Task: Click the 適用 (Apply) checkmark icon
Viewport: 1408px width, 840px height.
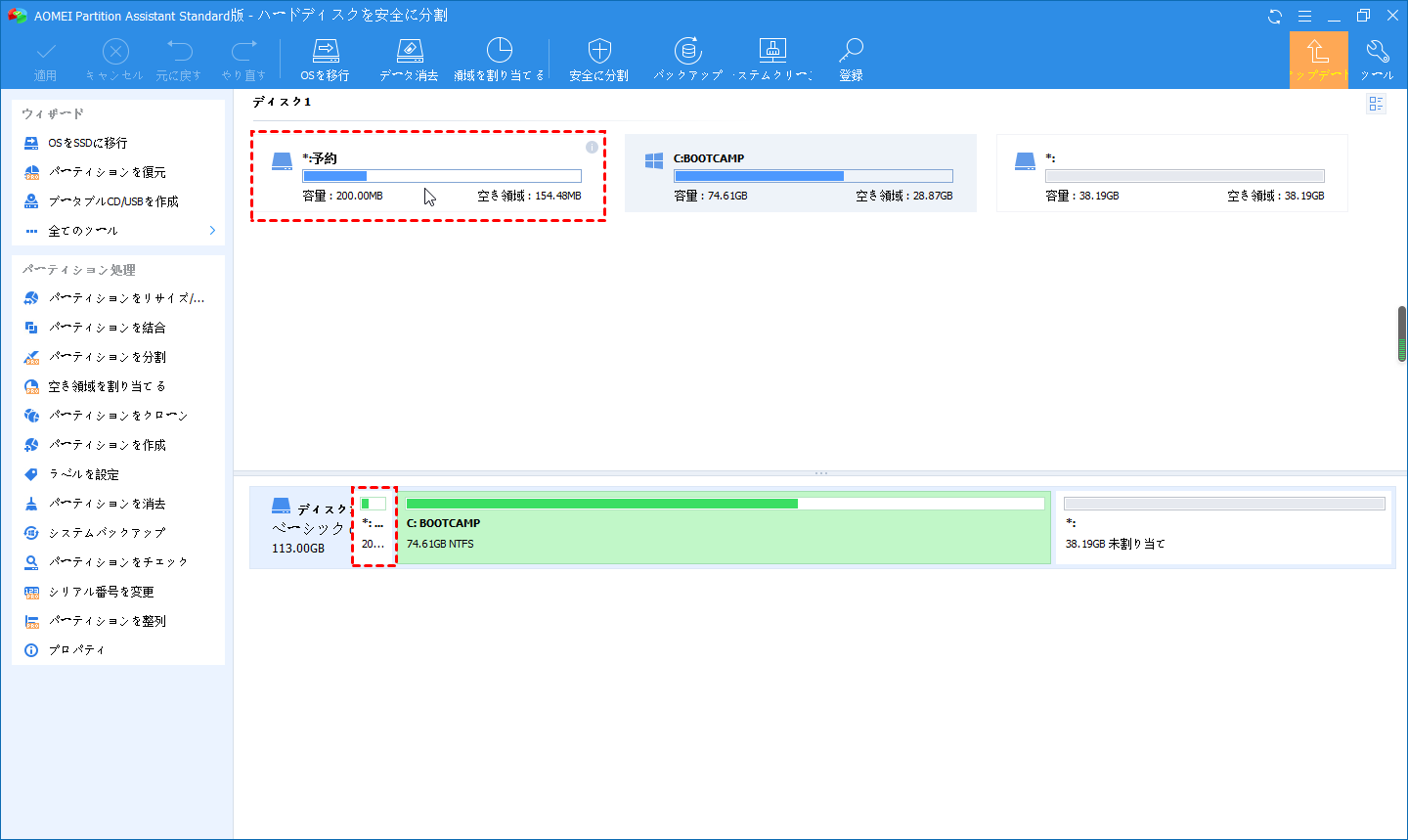Action: [46, 52]
